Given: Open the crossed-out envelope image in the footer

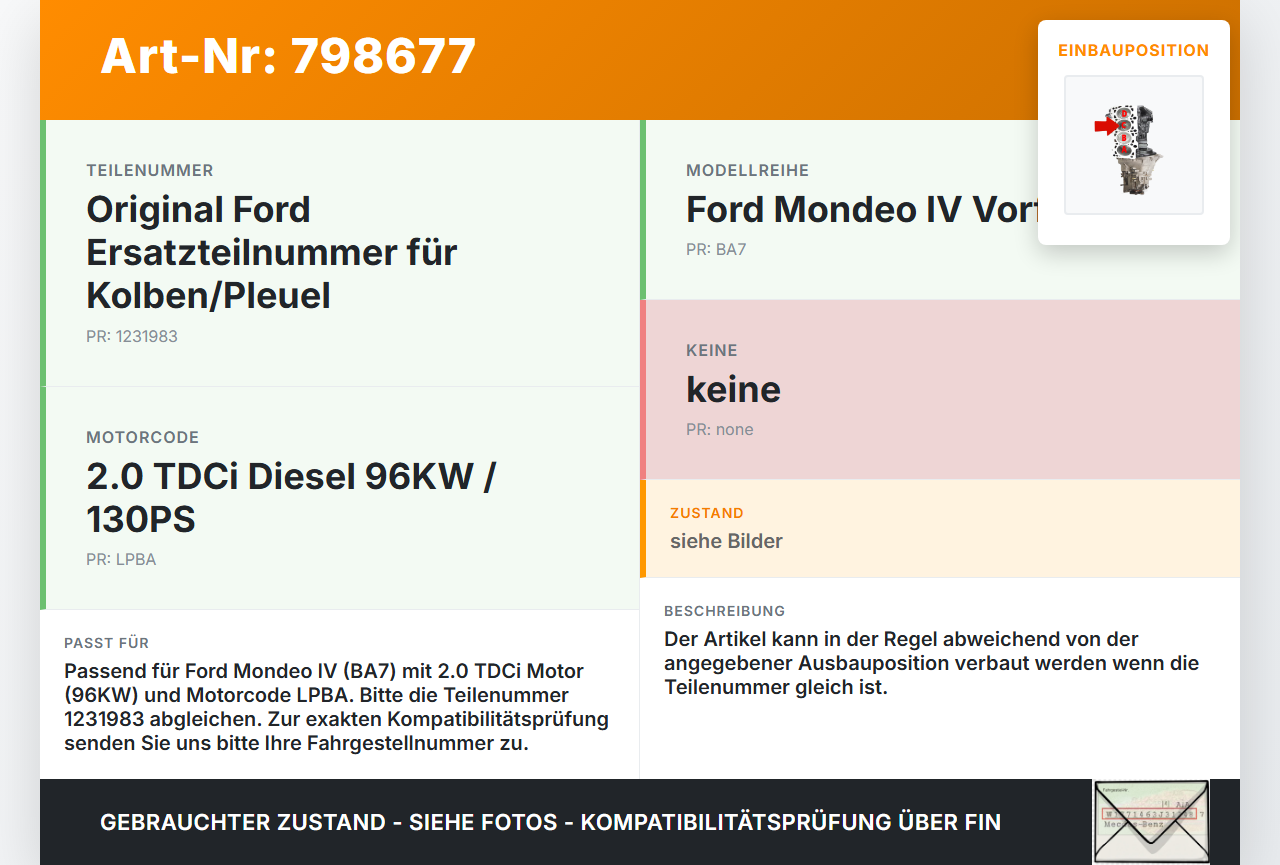Looking at the screenshot, I should click(x=1151, y=822).
